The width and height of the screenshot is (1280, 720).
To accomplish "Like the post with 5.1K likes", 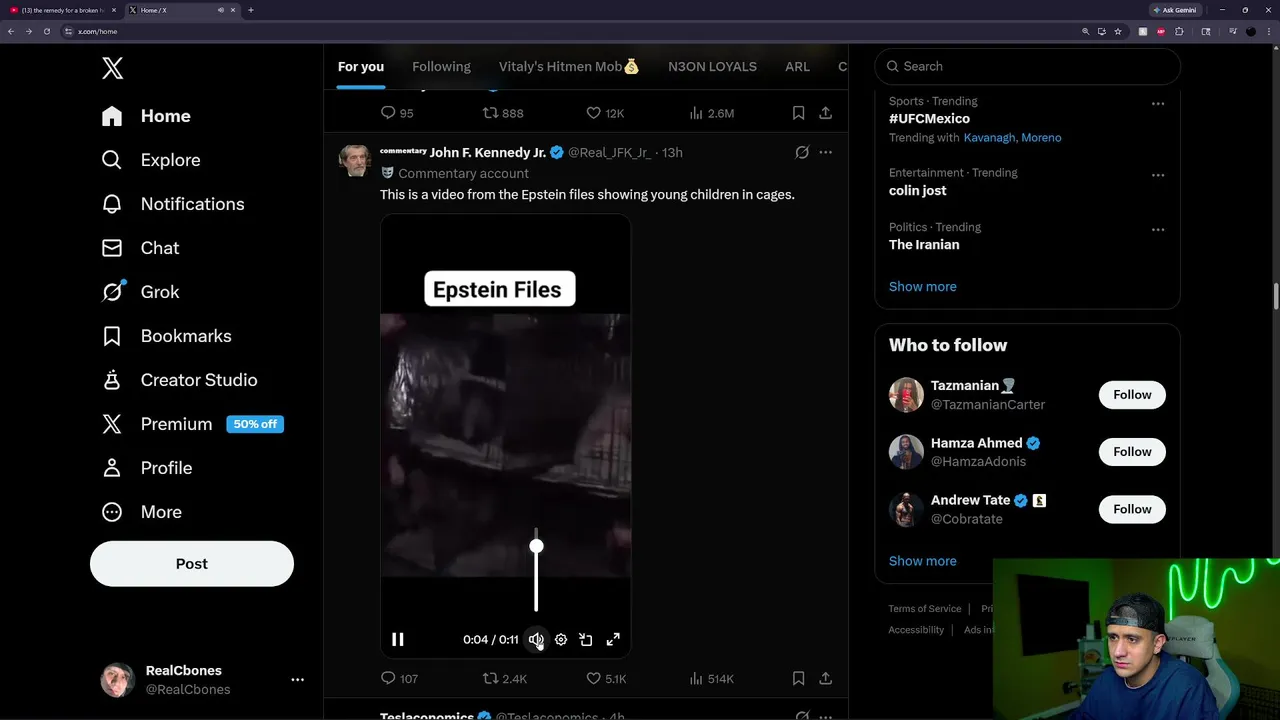I will [x=606, y=678].
